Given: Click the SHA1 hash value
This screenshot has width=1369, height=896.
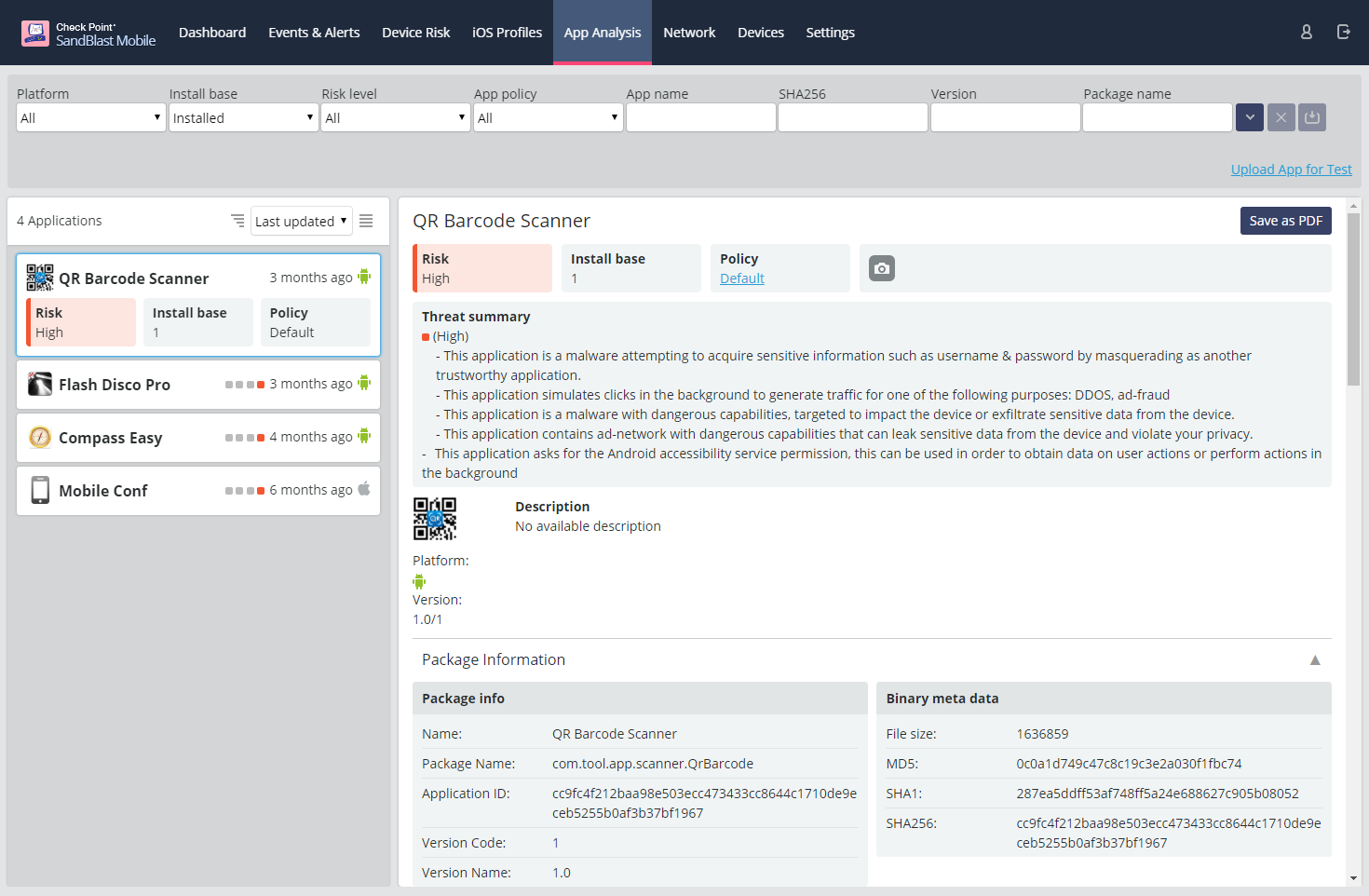Looking at the screenshot, I should click(x=1158, y=794).
